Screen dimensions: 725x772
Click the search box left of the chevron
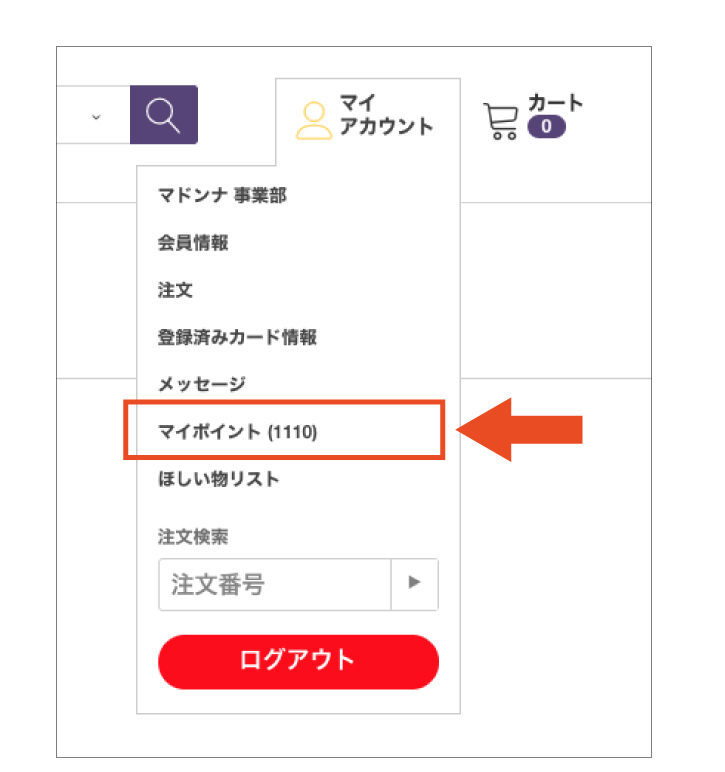(68, 115)
